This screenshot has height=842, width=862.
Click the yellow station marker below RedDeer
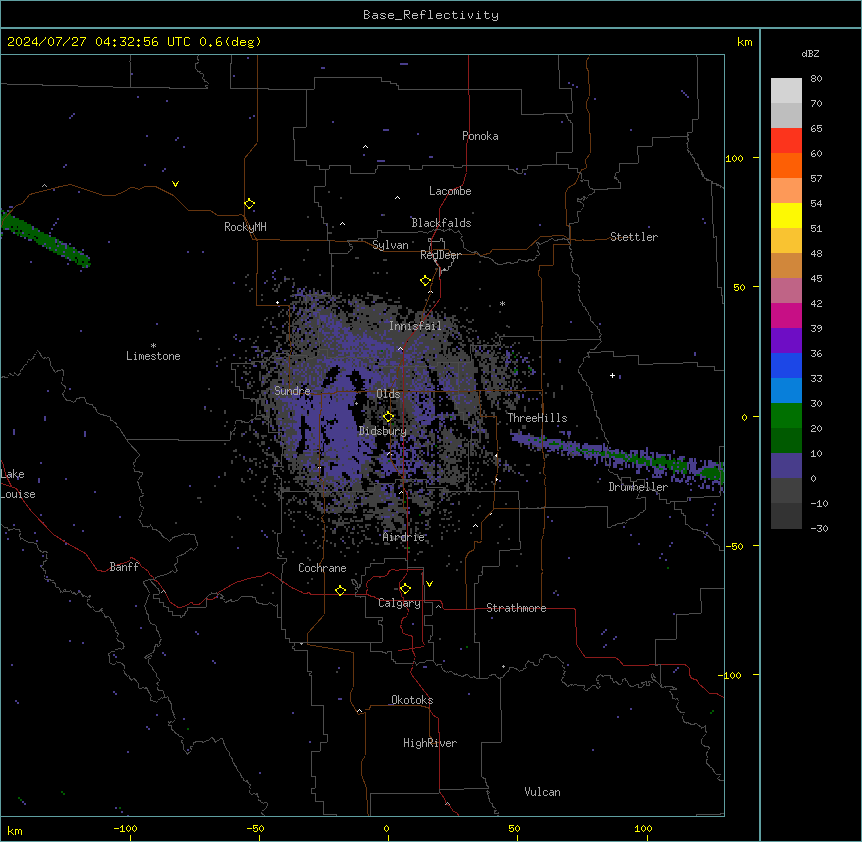pyautogui.click(x=426, y=281)
